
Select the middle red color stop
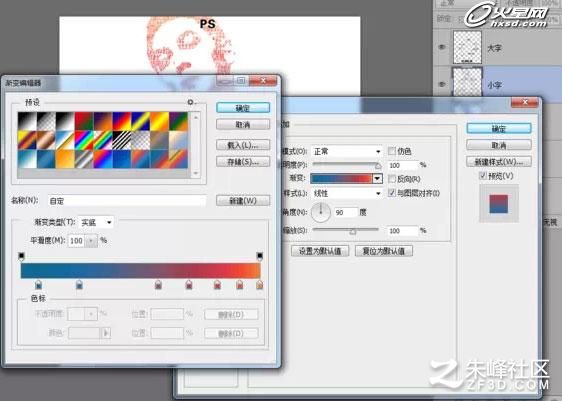click(189, 285)
